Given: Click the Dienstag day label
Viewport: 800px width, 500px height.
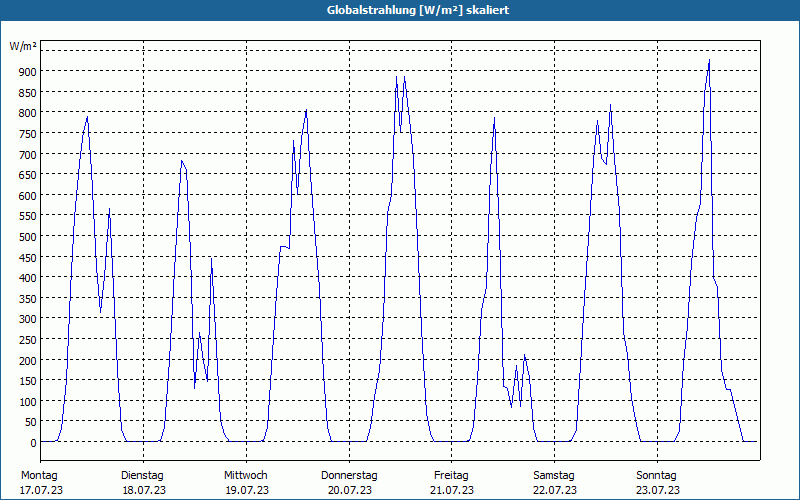Looking at the screenshot, I should (142, 475).
